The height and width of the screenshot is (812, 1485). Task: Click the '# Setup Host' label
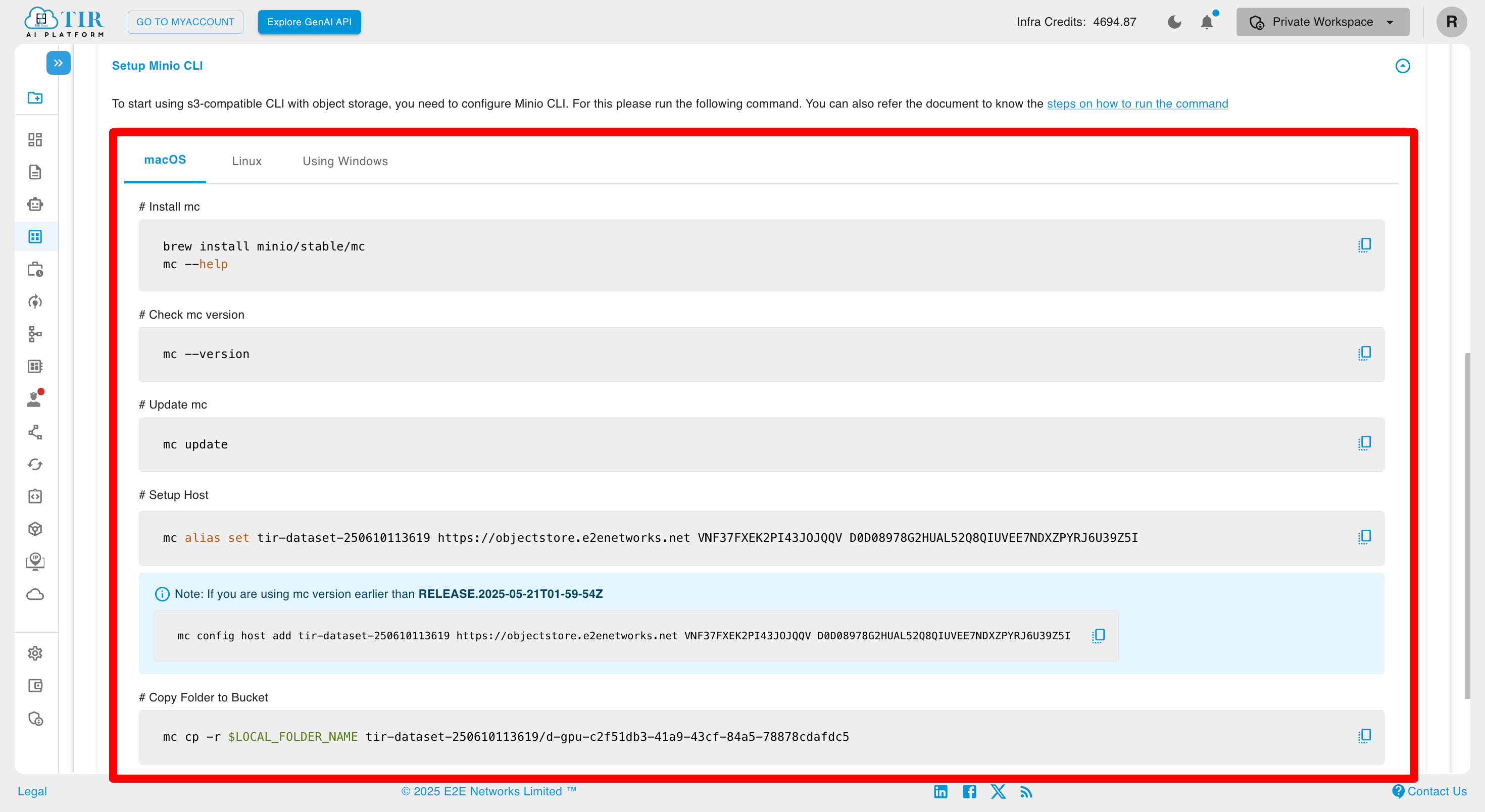click(174, 494)
